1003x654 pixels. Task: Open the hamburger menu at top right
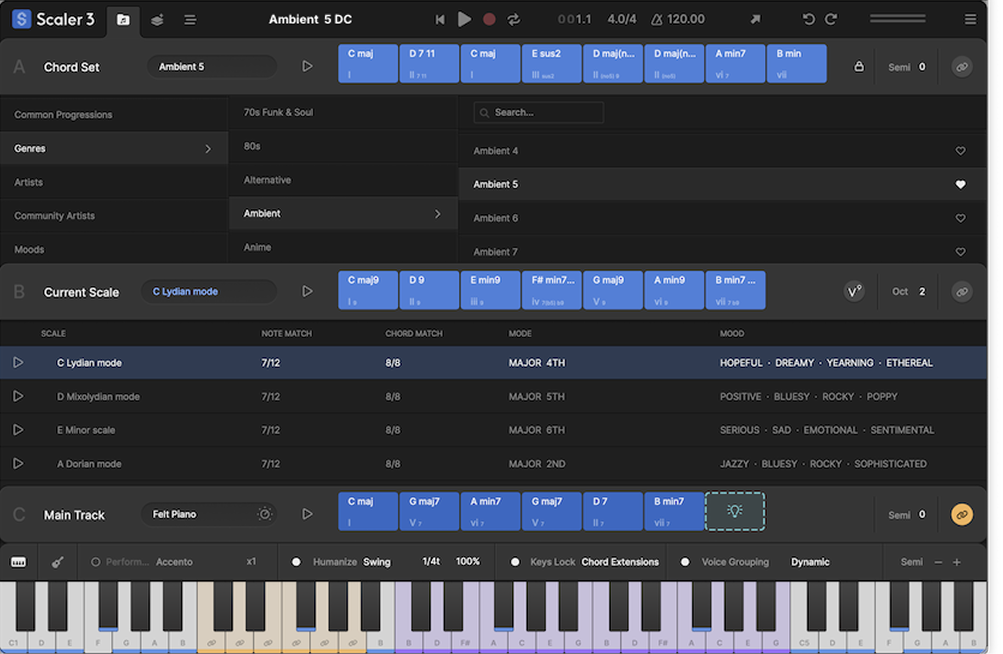970,19
